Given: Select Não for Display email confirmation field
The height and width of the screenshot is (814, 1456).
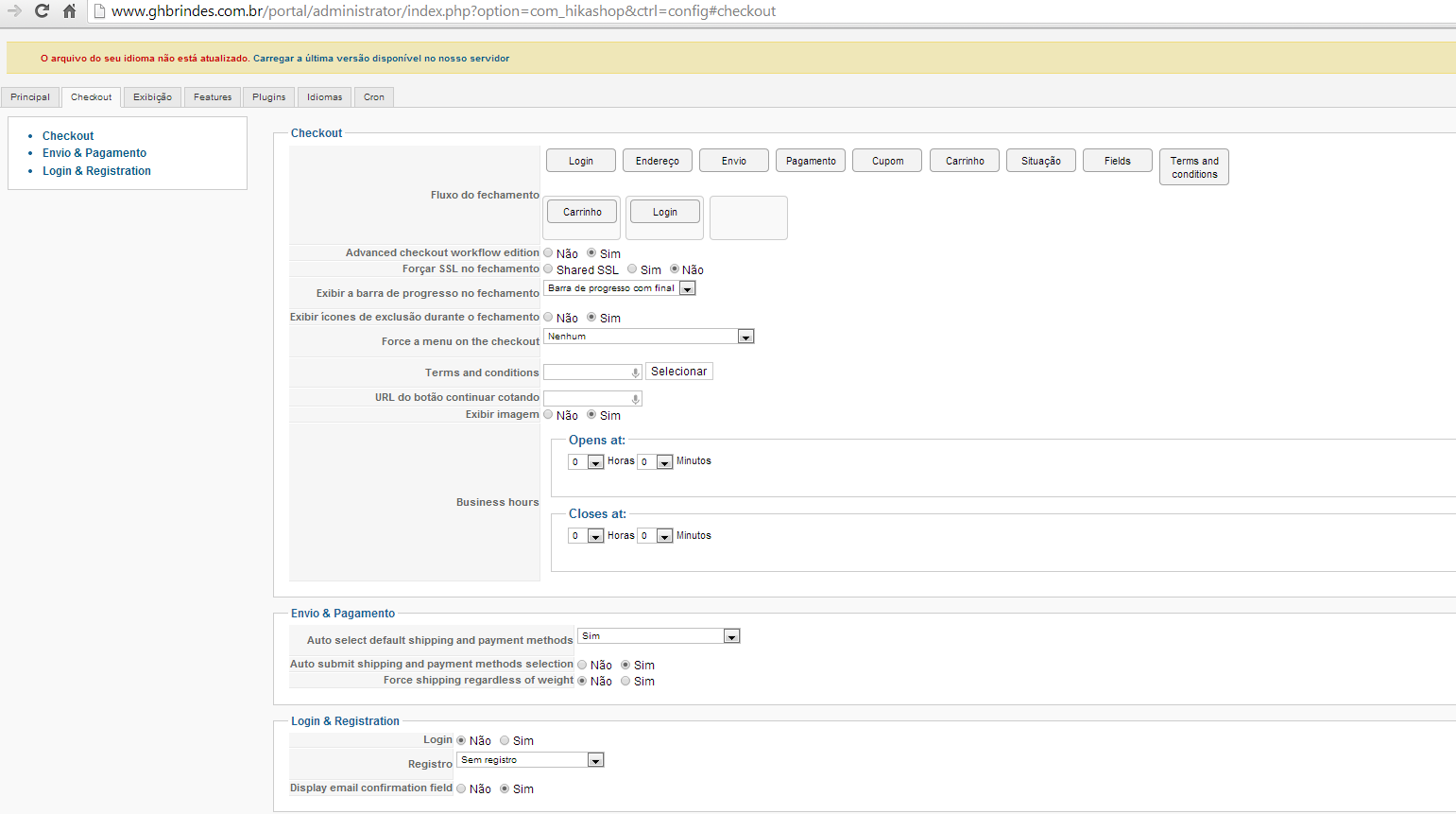Looking at the screenshot, I should point(461,788).
